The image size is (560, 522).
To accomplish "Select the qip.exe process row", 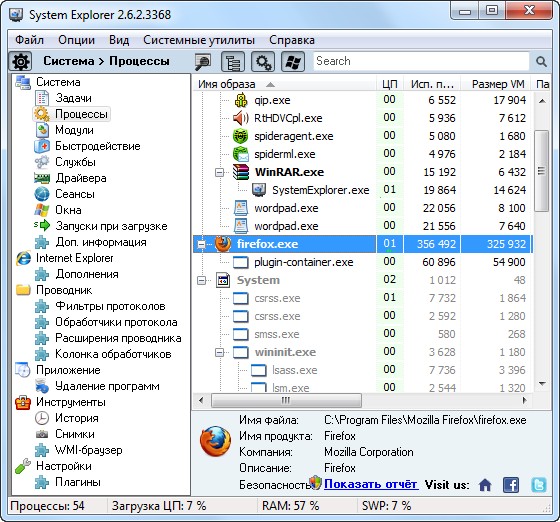I will [x=362, y=100].
